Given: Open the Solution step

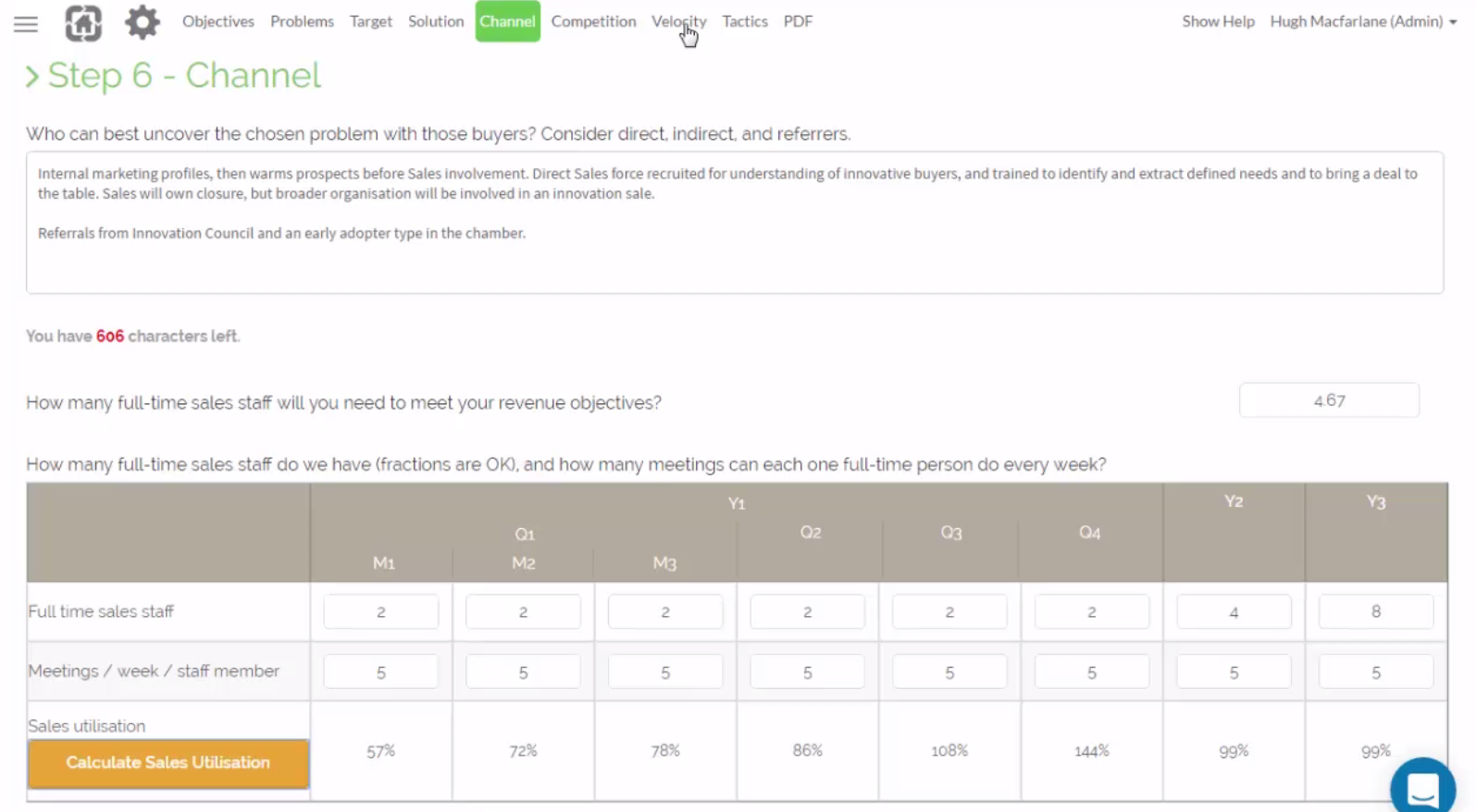Looking at the screenshot, I should point(435,21).
